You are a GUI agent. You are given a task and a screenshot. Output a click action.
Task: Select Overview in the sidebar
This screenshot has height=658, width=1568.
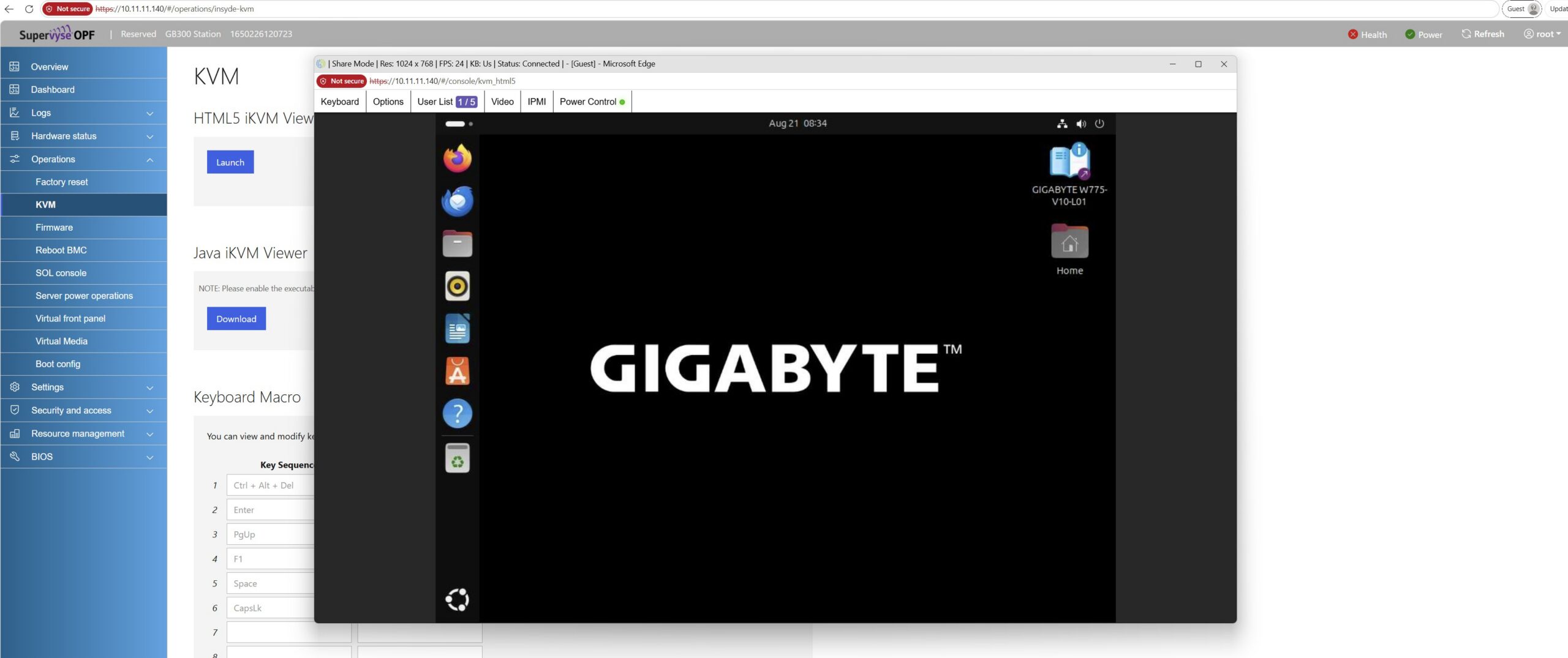point(83,67)
